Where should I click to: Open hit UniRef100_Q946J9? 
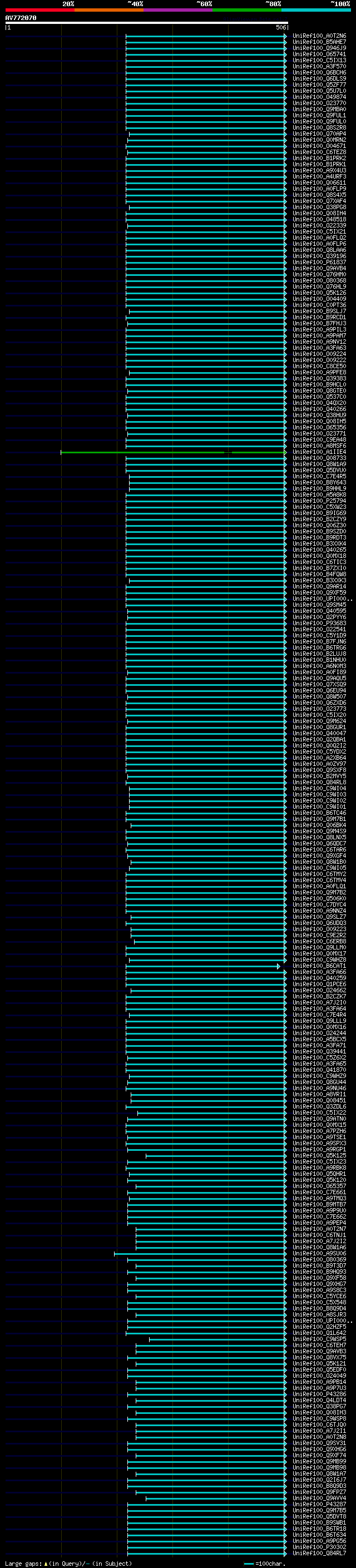point(319,48)
